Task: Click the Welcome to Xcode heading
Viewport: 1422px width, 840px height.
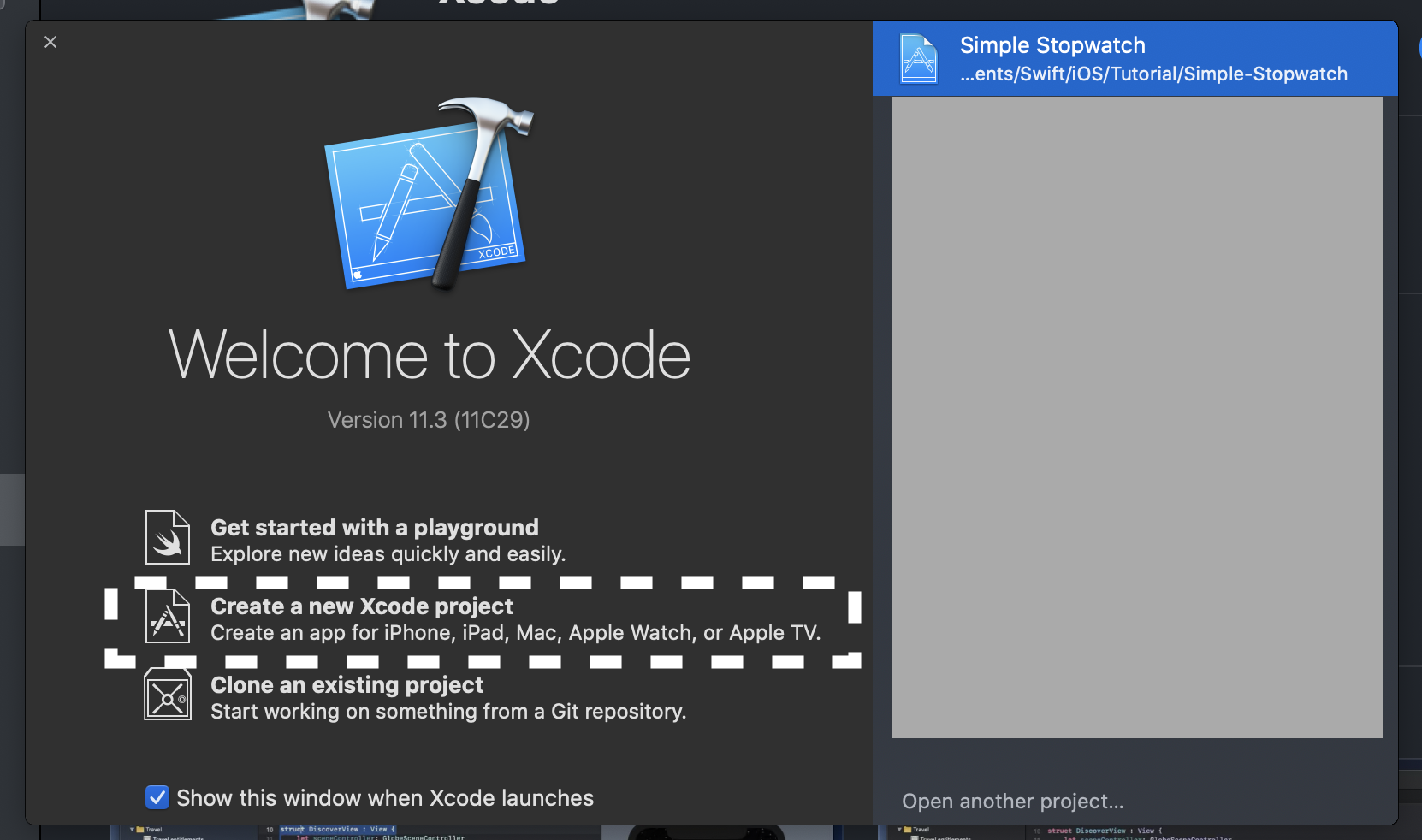Action: pos(430,355)
